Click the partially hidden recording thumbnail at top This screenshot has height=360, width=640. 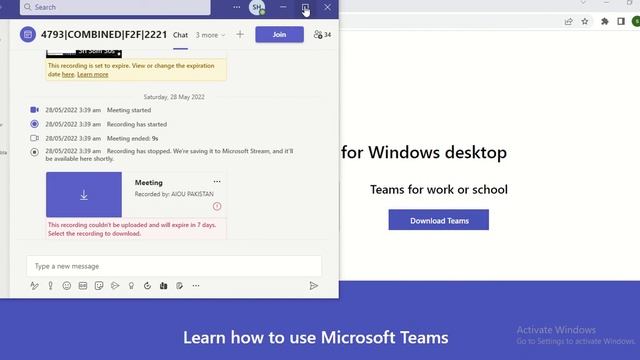84,53
